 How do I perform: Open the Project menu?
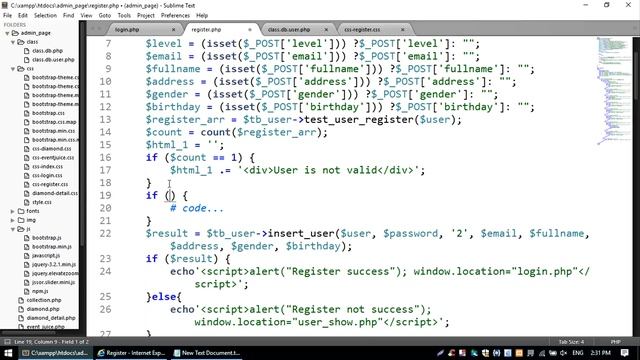(x=146, y=16)
